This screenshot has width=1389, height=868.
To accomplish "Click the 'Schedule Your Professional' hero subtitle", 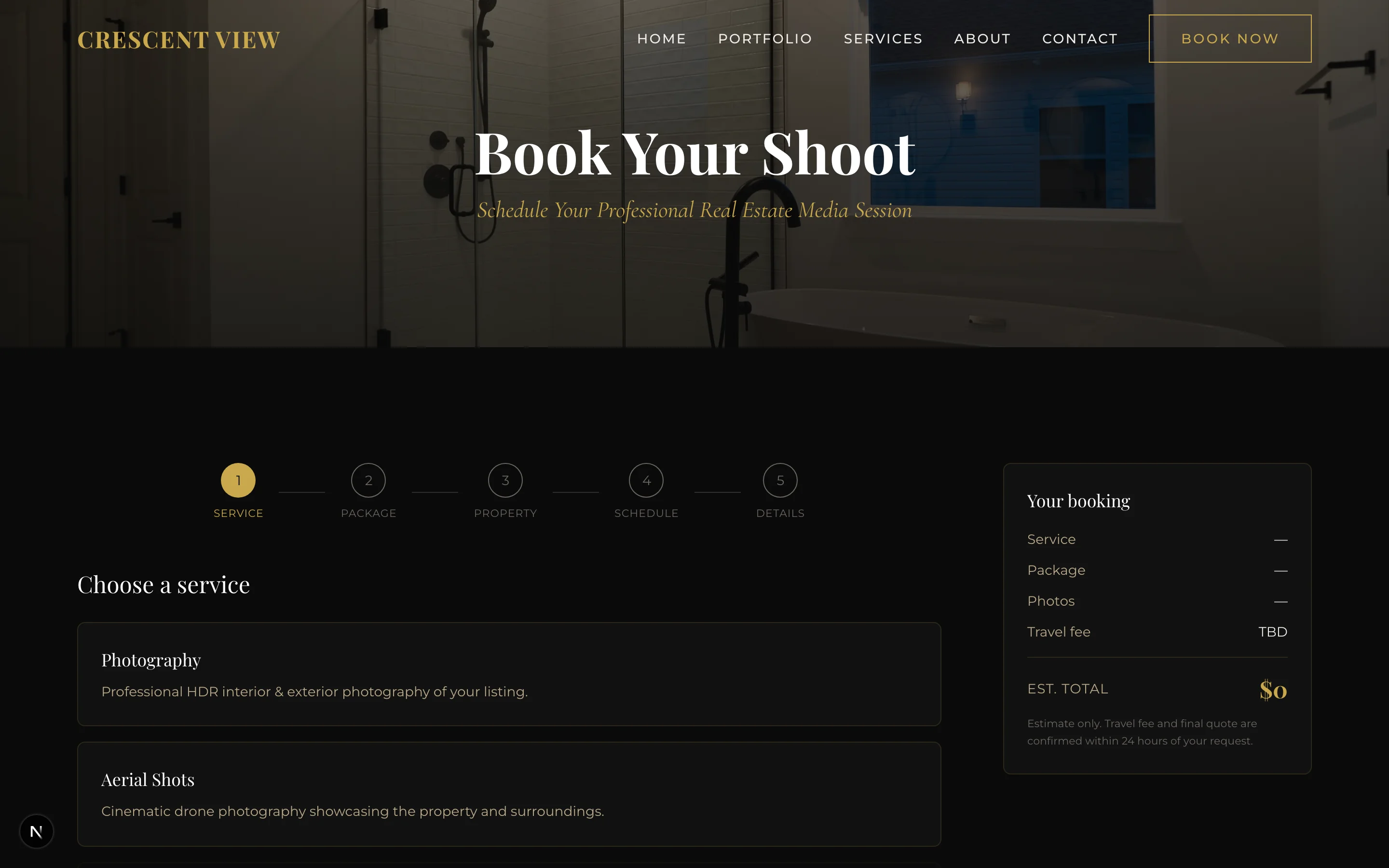I will (x=694, y=210).
